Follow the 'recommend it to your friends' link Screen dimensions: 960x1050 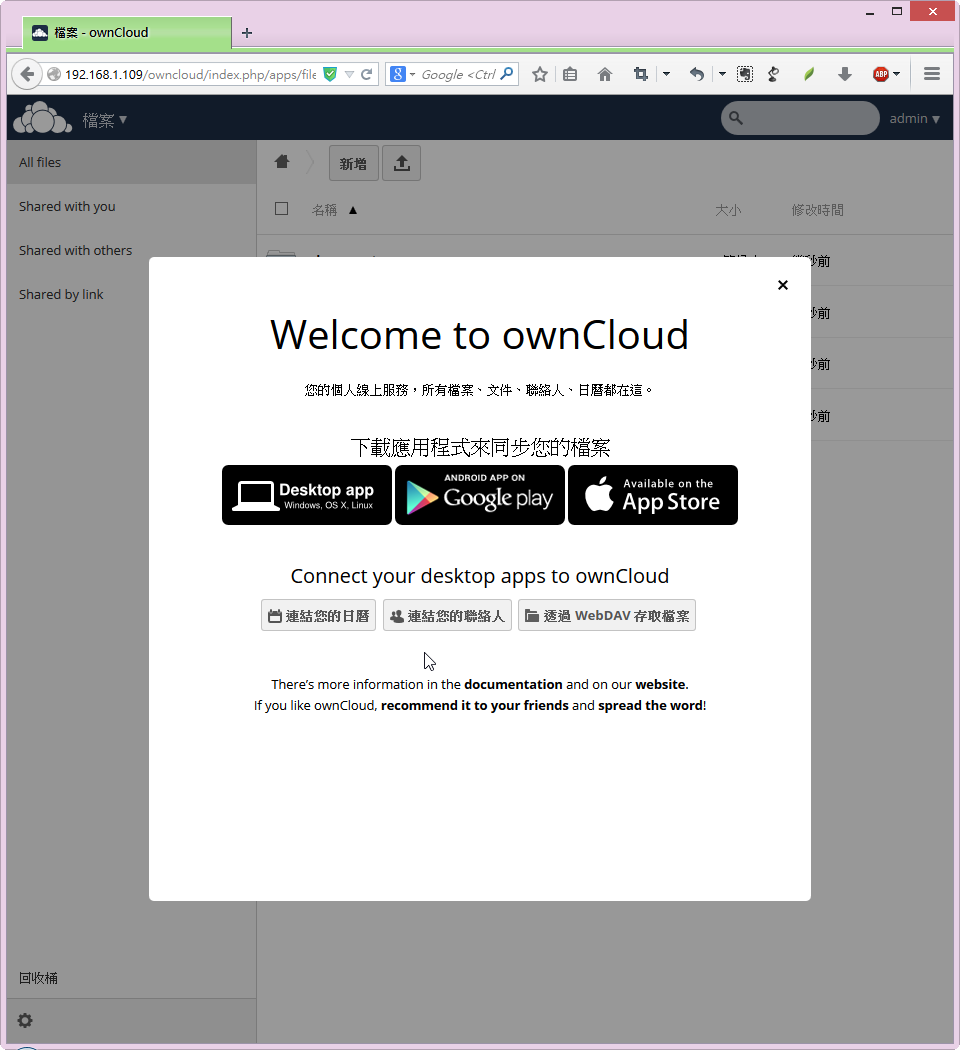click(x=475, y=705)
